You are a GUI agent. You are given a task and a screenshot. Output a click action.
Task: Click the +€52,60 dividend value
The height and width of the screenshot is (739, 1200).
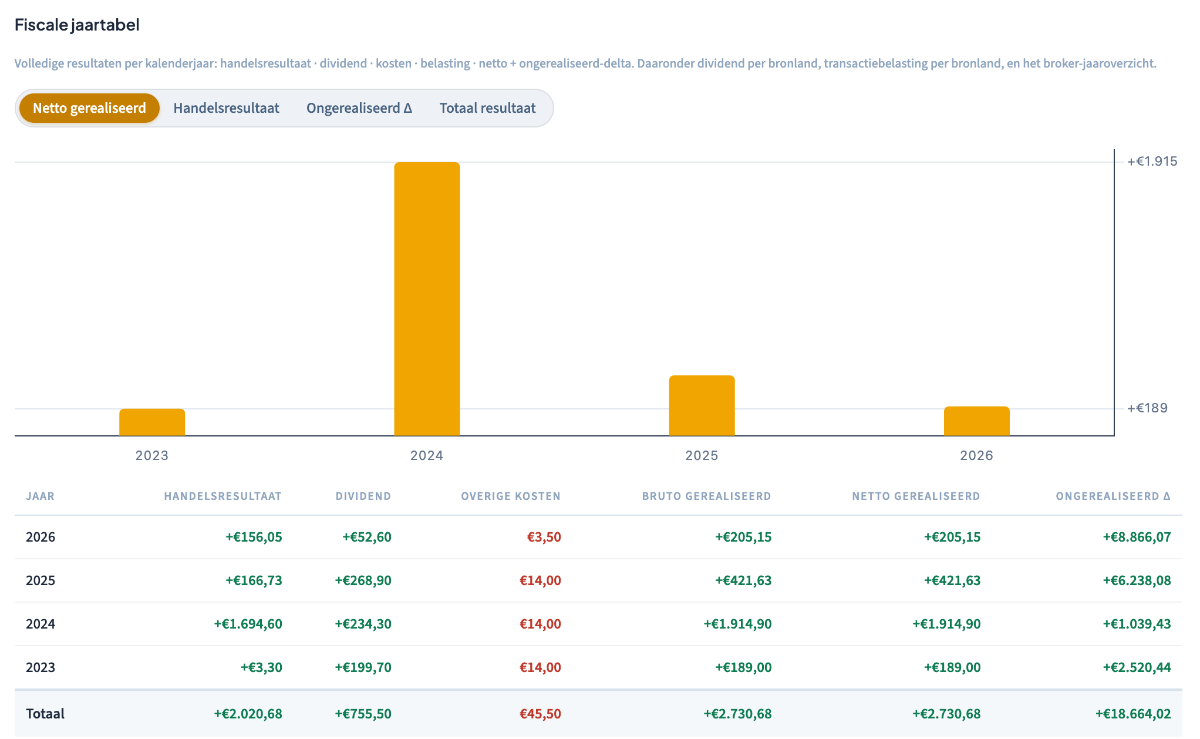[367, 537]
